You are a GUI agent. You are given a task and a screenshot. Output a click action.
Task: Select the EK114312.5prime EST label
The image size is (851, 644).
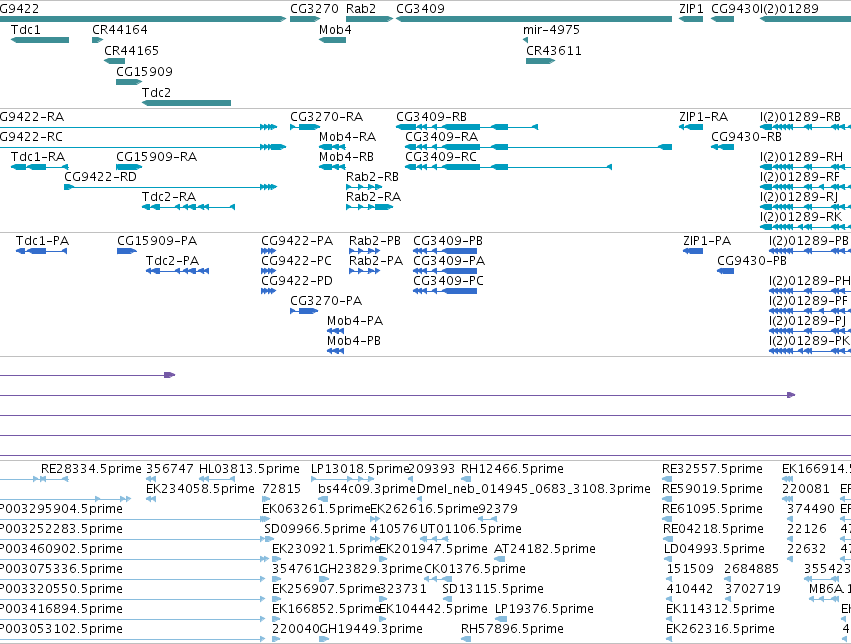click(x=720, y=609)
